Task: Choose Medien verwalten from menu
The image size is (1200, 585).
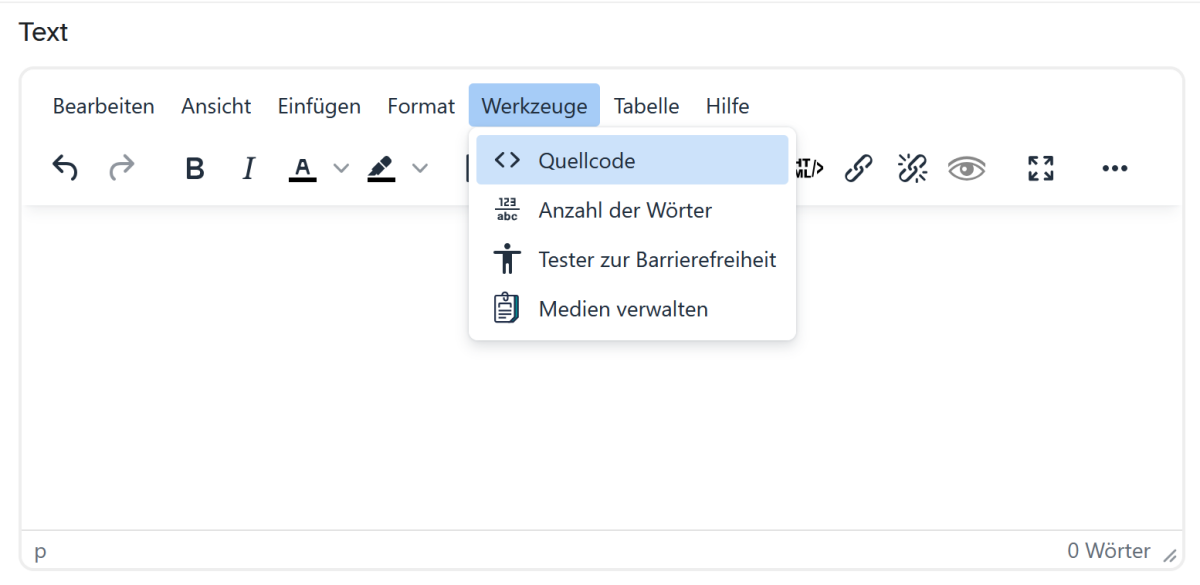Action: pyautogui.click(x=632, y=309)
